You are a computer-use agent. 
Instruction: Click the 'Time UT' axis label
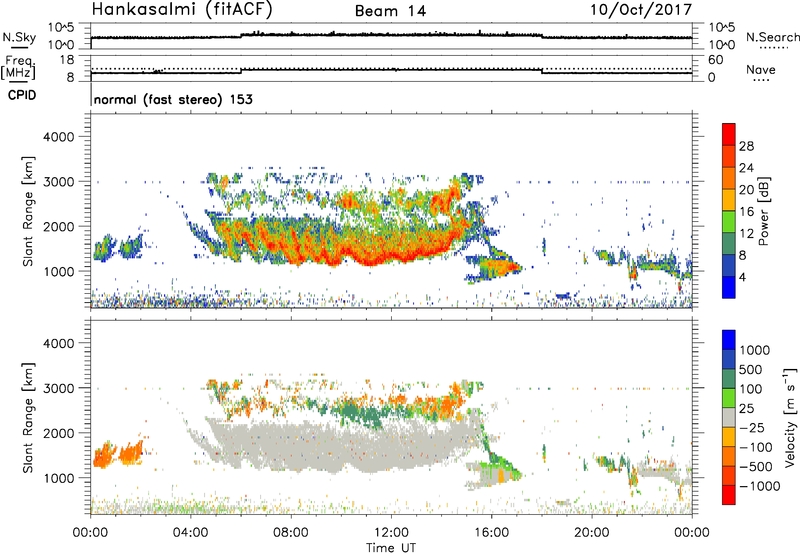click(391, 548)
